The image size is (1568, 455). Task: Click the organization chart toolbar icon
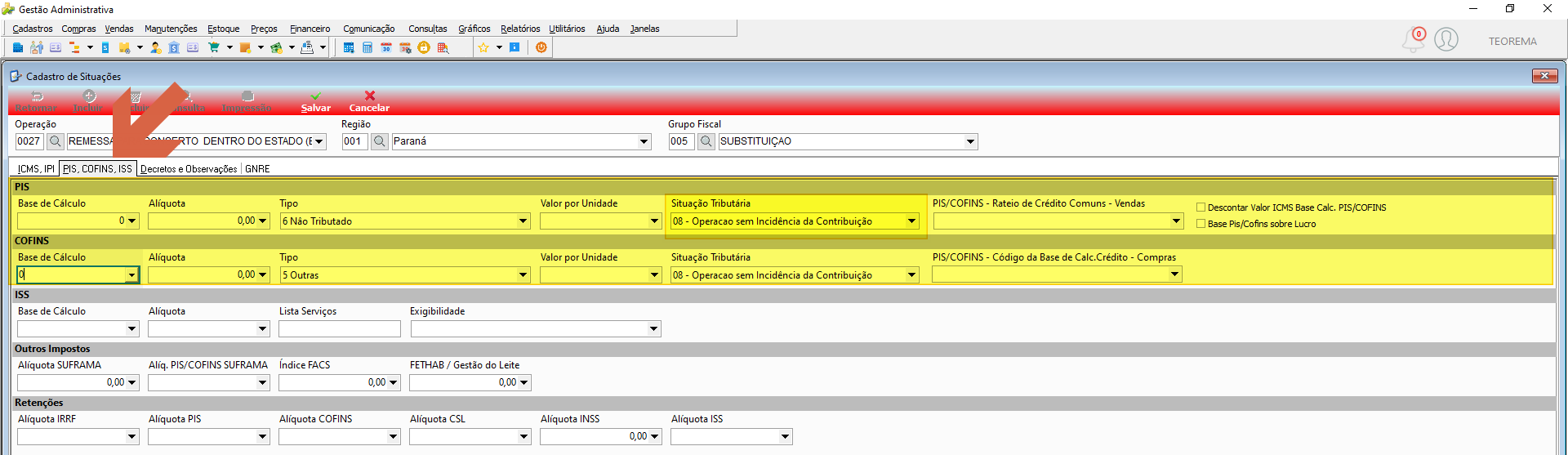click(74, 47)
